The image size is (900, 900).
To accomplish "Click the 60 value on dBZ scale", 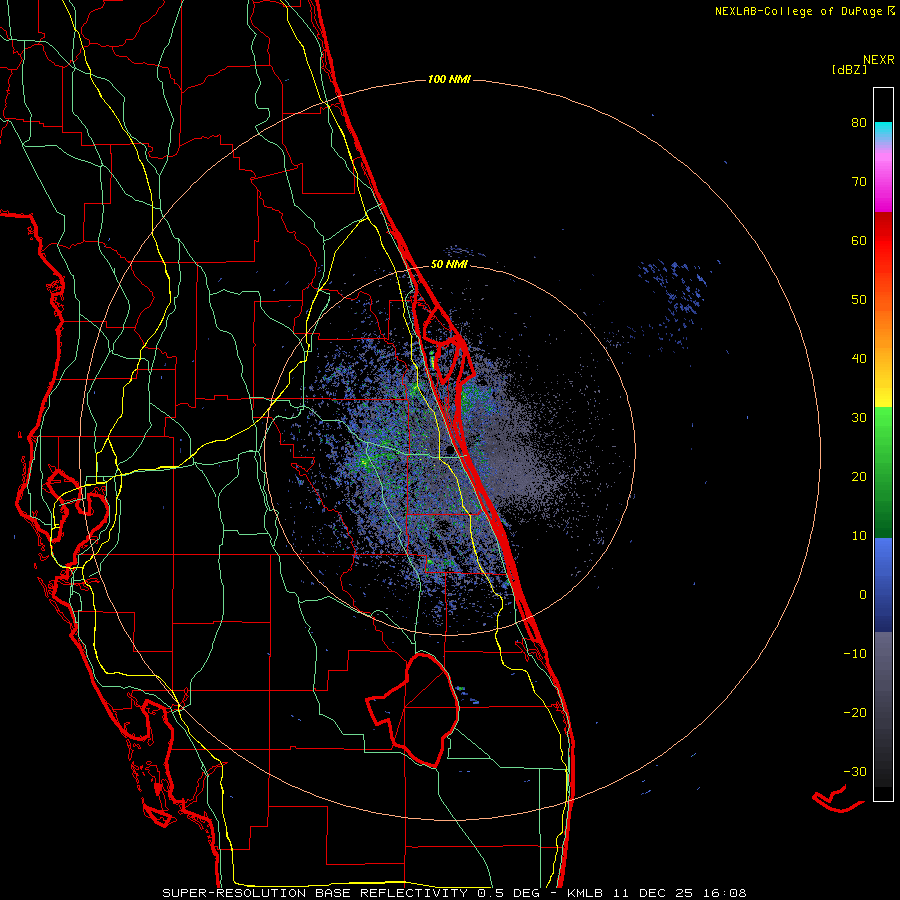I will click(859, 240).
